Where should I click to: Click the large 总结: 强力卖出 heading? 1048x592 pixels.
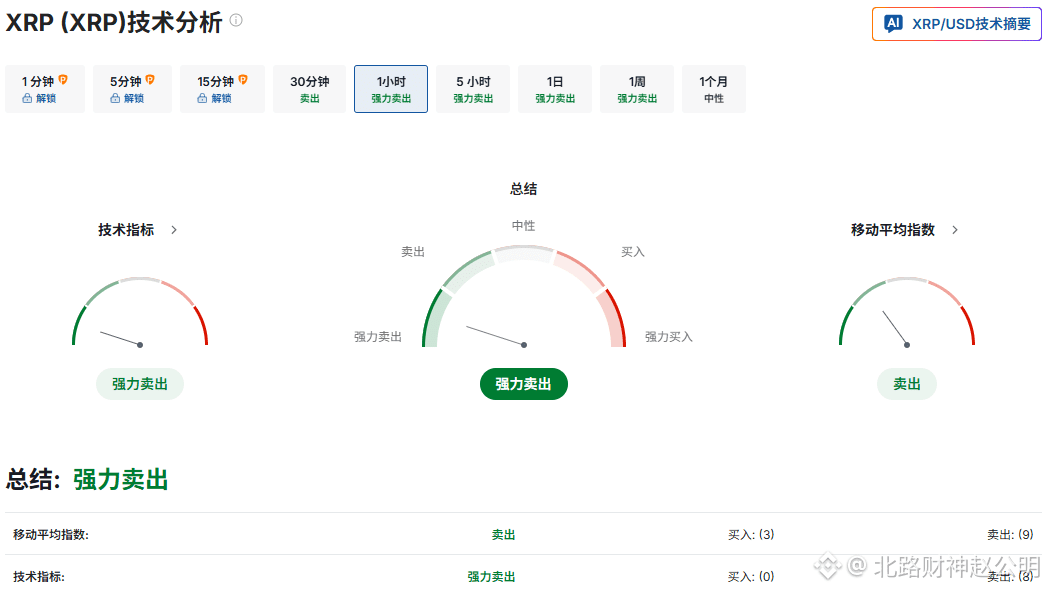[x=87, y=480]
